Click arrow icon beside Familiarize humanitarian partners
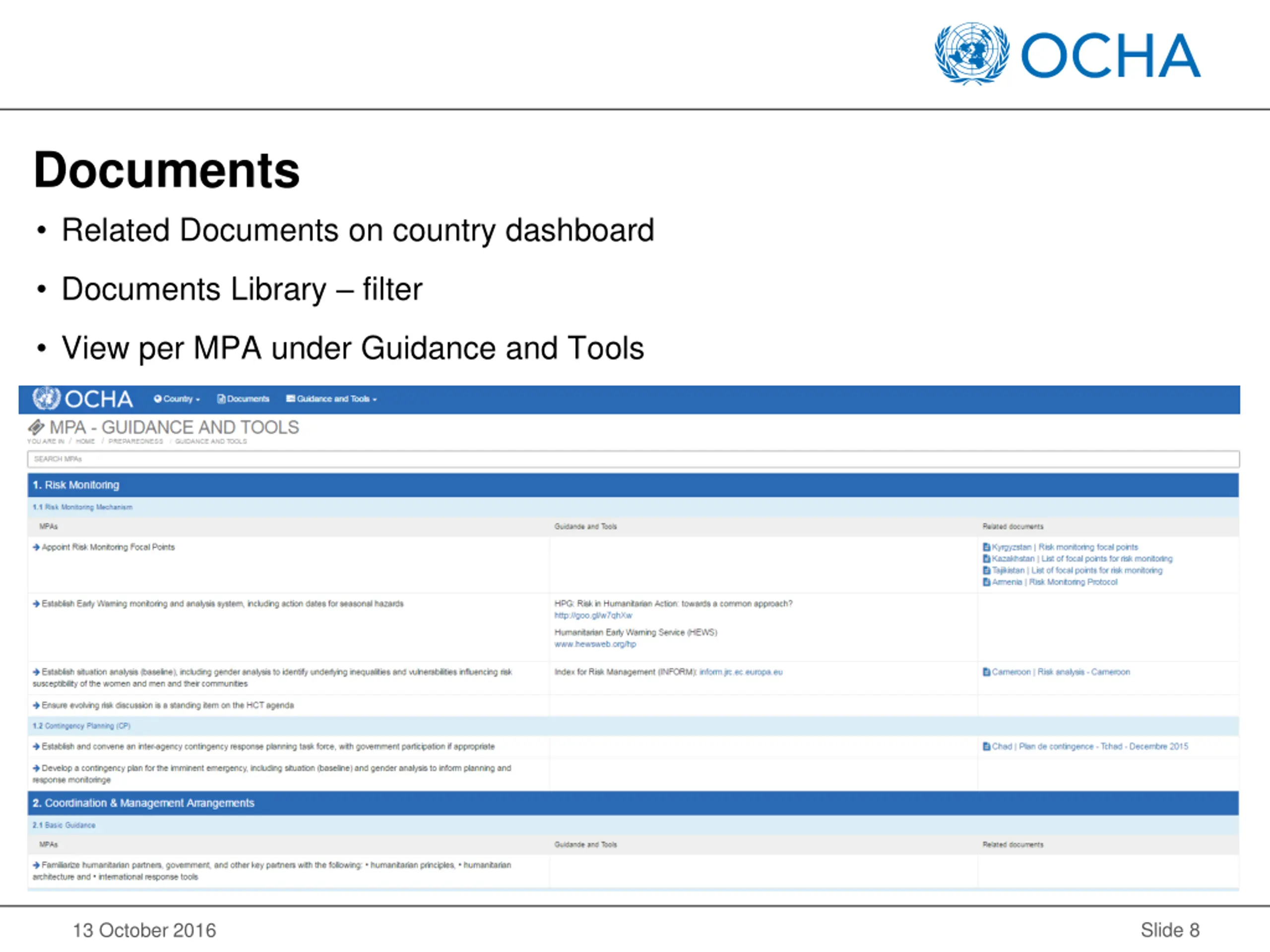Screen dimensions: 1270x952 pyautogui.click(x=36, y=865)
